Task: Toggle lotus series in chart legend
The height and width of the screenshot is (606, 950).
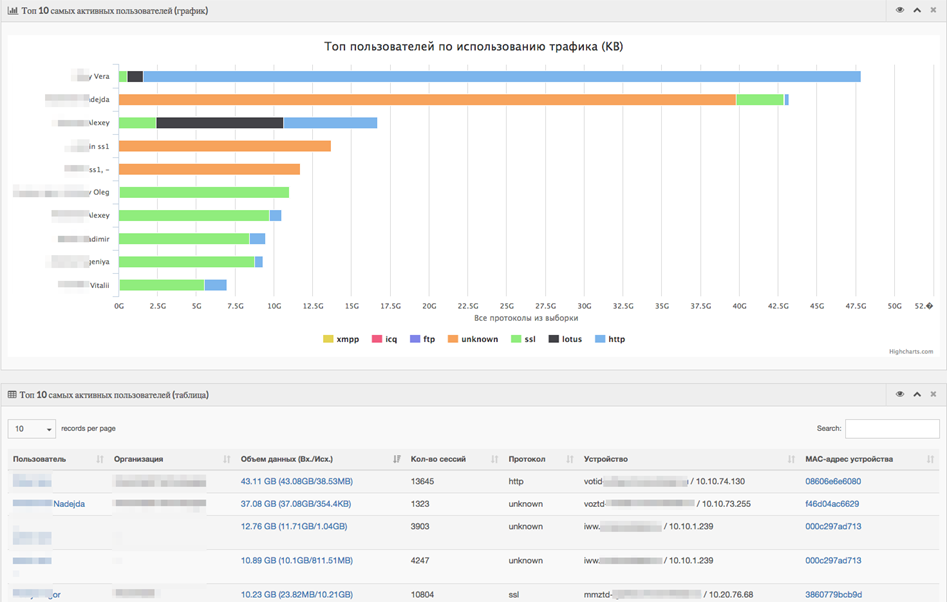Action: (565, 339)
